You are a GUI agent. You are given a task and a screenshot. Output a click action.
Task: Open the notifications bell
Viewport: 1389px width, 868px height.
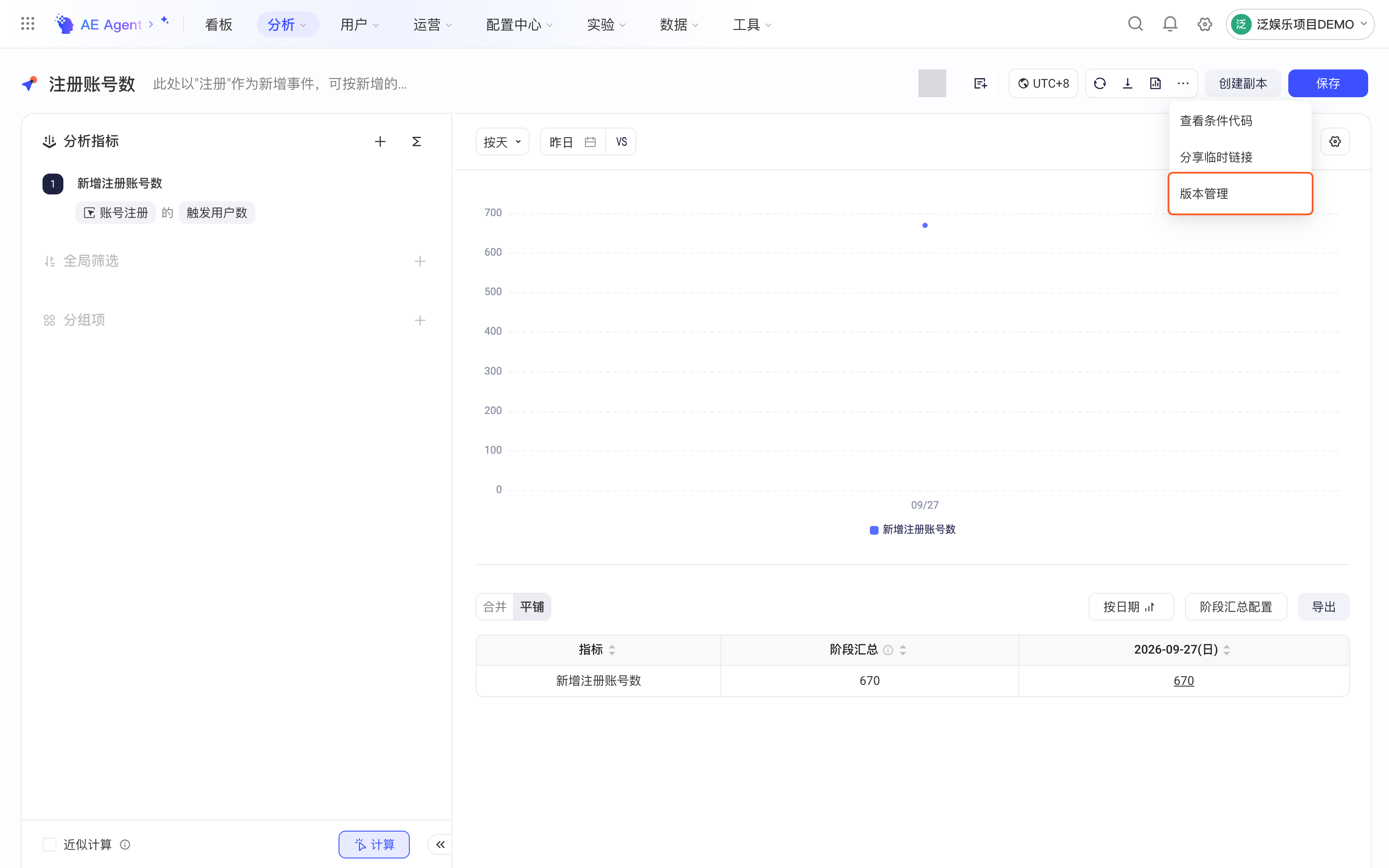[1170, 24]
